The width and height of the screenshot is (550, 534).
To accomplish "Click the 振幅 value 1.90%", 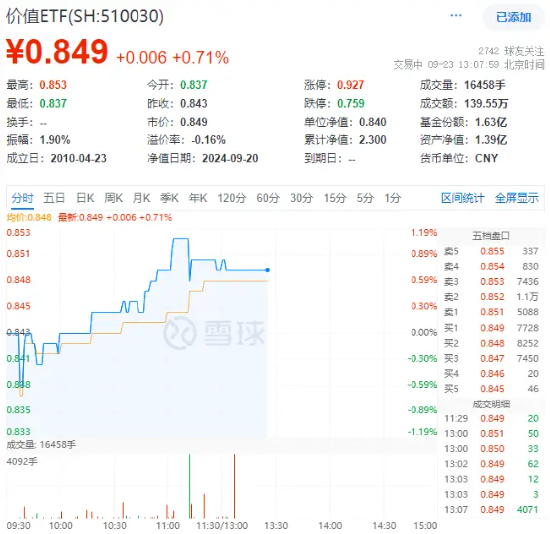I will pos(55,140).
